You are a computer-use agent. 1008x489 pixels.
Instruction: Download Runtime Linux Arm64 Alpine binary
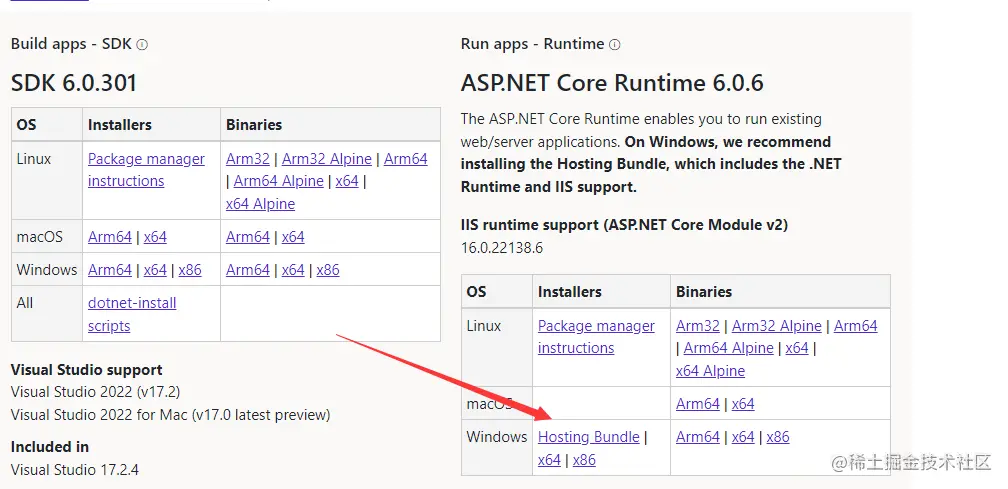[728, 348]
